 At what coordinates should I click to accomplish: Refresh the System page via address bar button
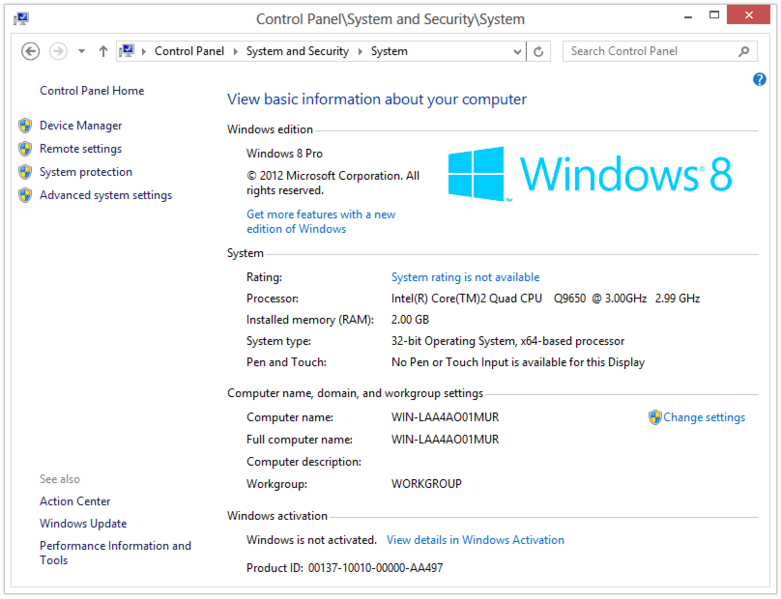(x=539, y=52)
